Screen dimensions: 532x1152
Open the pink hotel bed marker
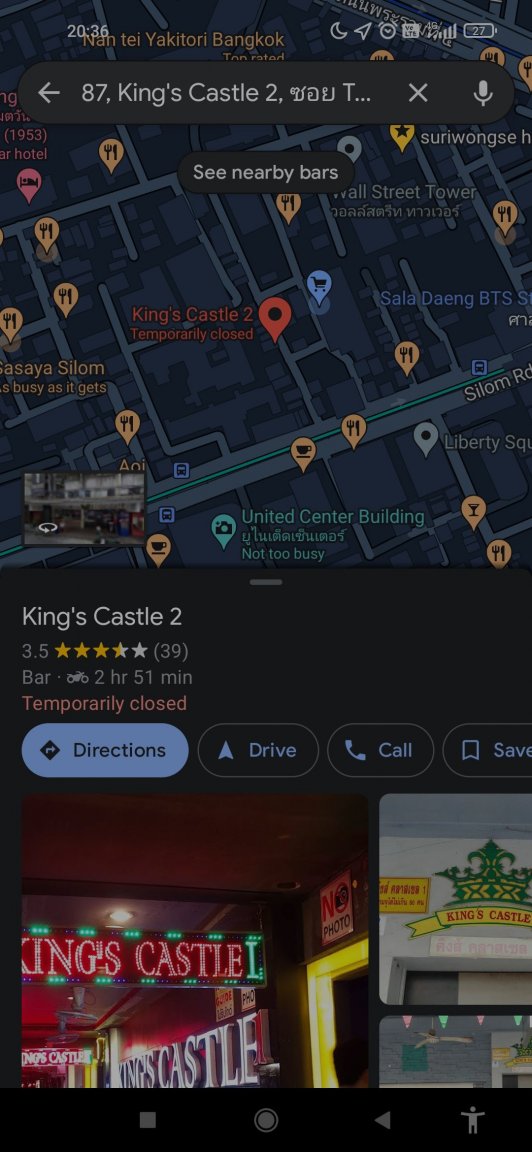[29, 184]
